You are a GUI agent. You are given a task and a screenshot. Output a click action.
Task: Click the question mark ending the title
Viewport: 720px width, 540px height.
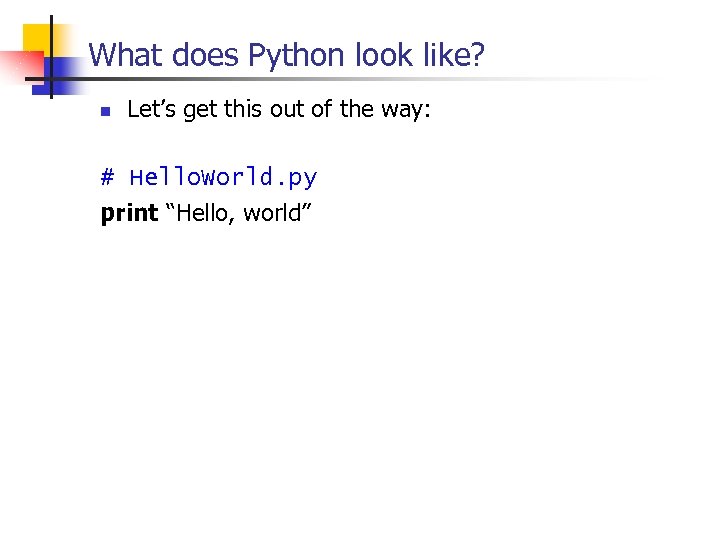point(475,55)
